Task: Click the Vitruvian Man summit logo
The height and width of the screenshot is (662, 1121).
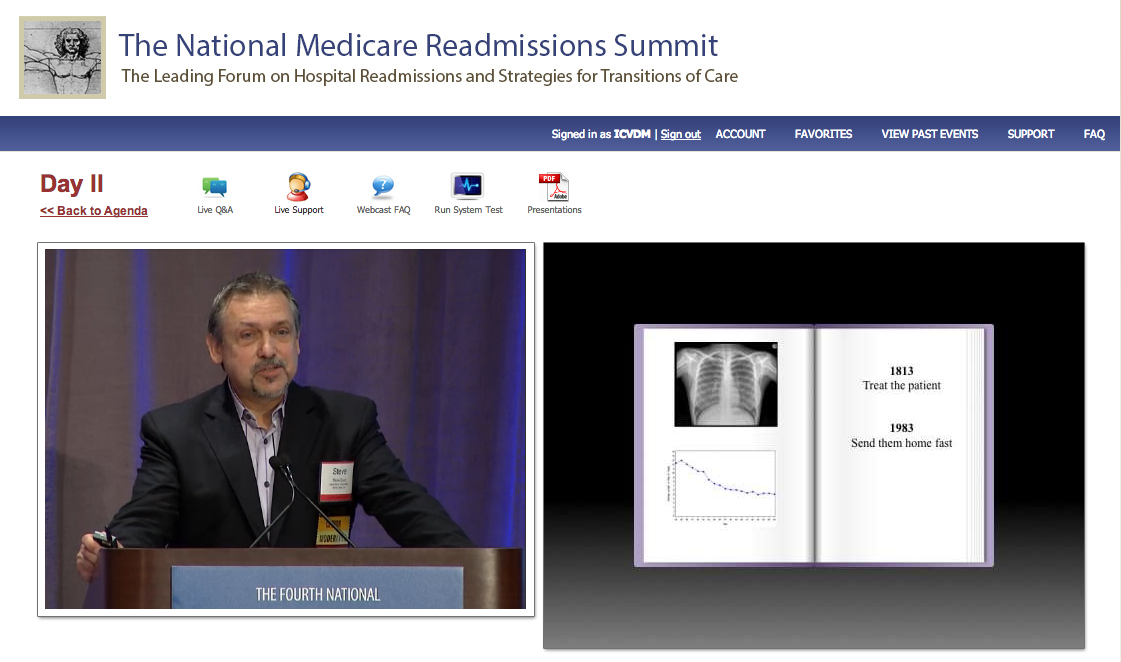Action: (62, 57)
